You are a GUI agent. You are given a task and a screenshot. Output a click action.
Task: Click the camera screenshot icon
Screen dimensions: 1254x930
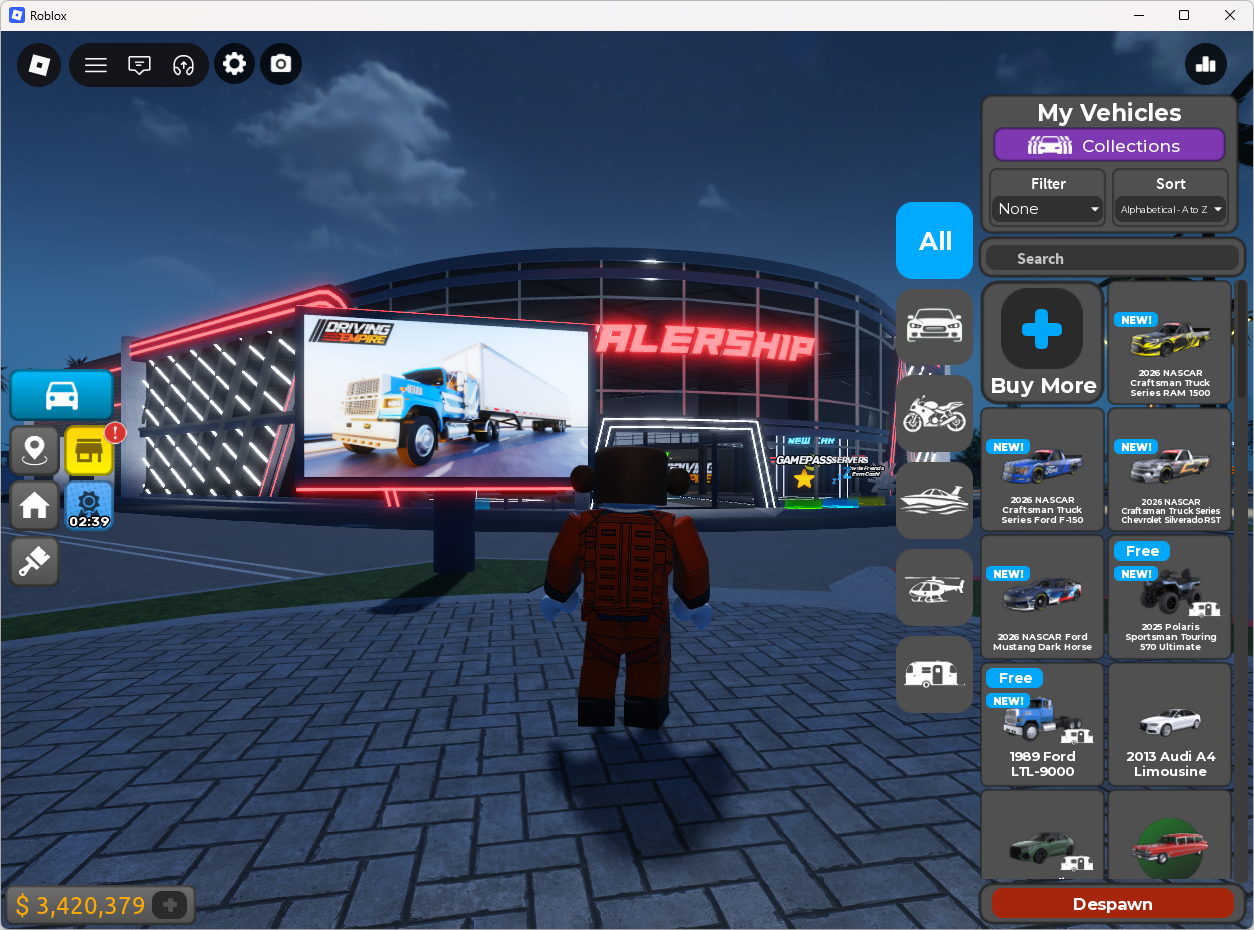[x=281, y=64]
